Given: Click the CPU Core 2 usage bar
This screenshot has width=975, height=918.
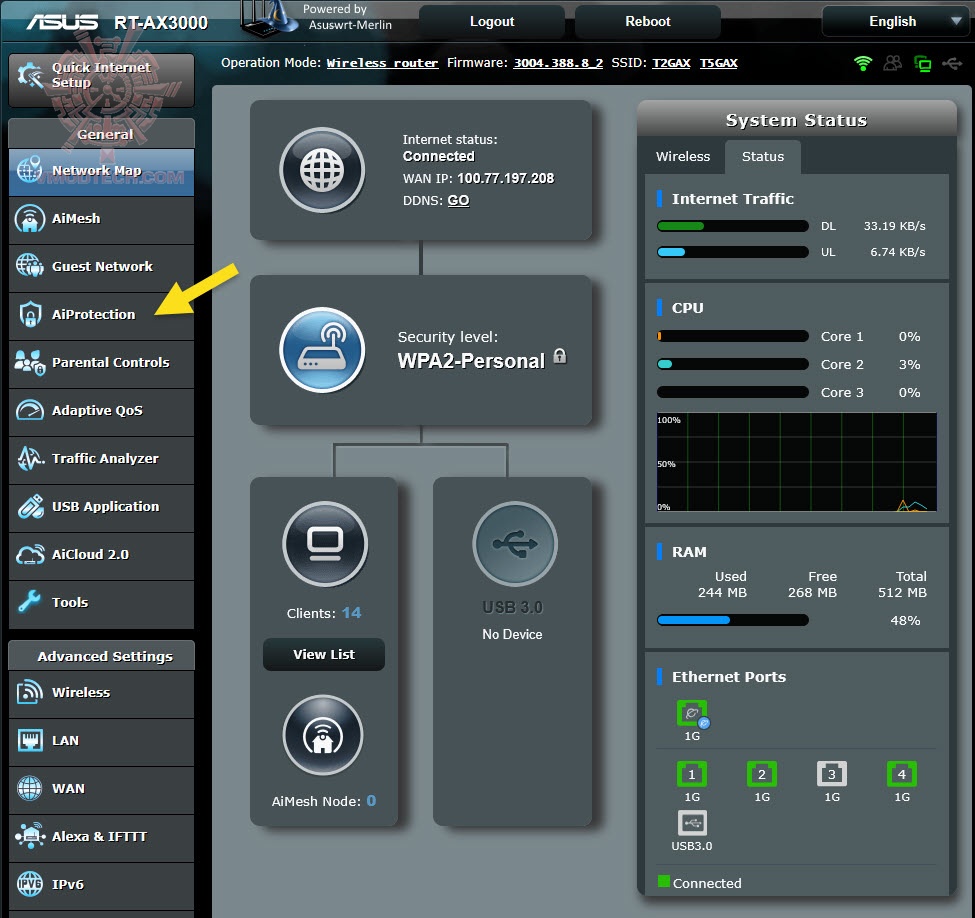Looking at the screenshot, I should point(732,364).
